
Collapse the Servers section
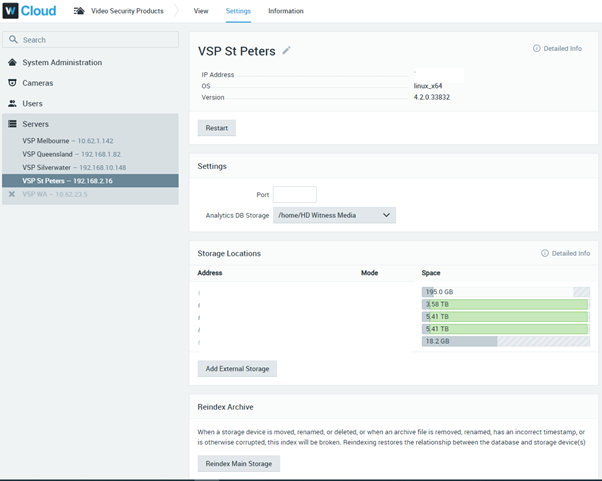coord(35,124)
